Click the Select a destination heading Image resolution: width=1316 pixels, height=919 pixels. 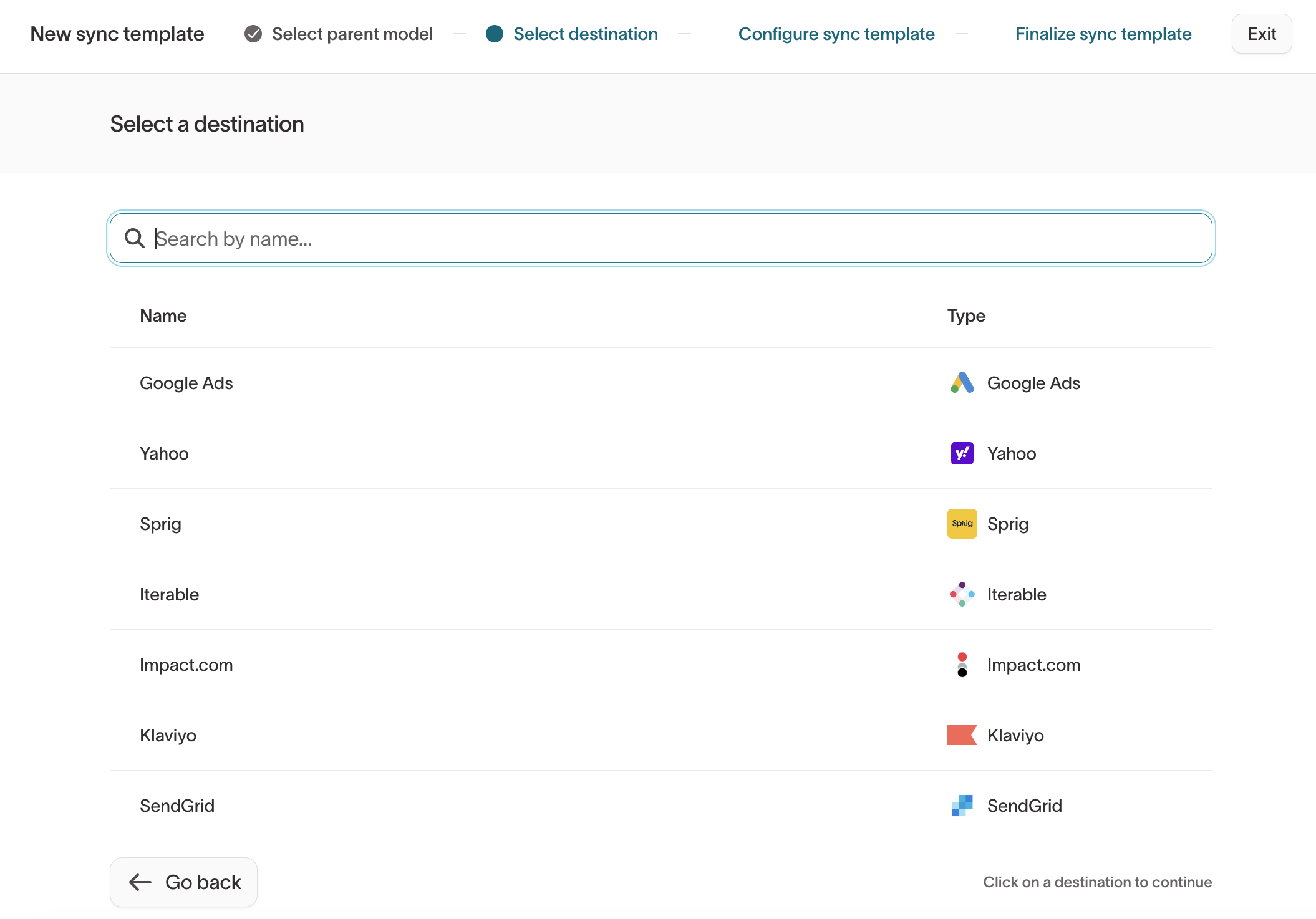(207, 124)
